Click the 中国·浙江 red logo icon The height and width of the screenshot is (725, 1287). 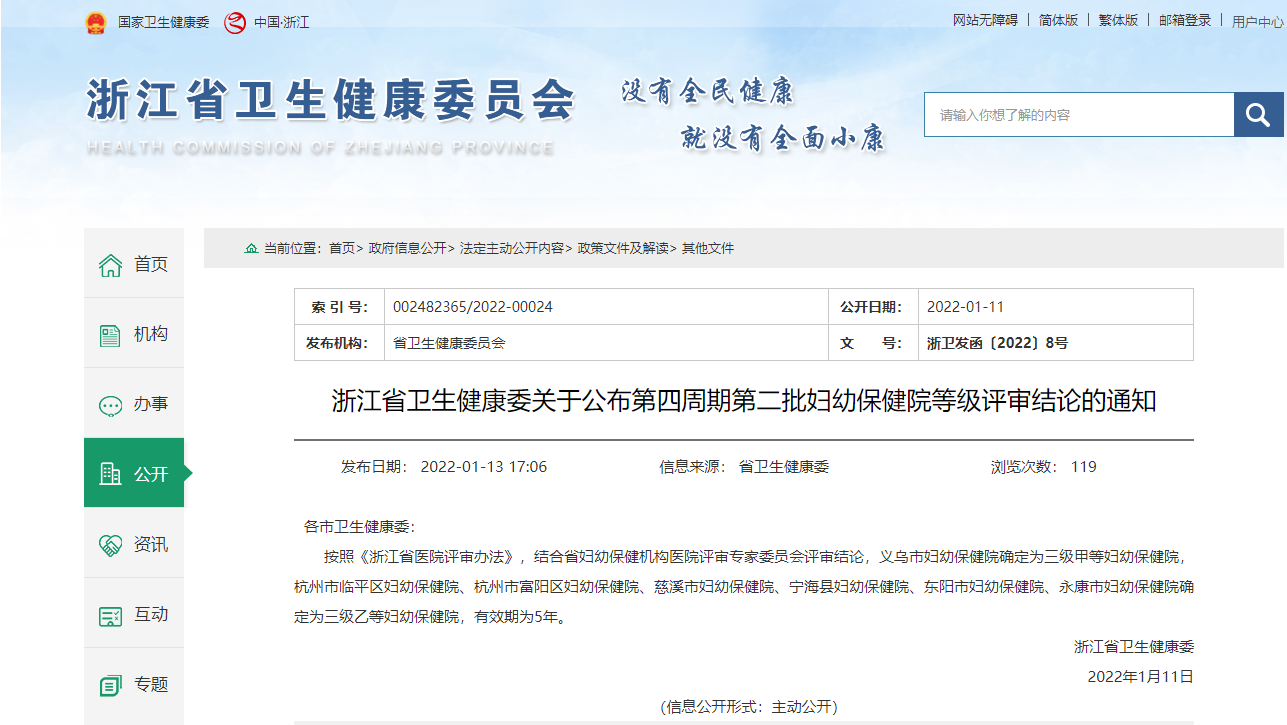235,22
